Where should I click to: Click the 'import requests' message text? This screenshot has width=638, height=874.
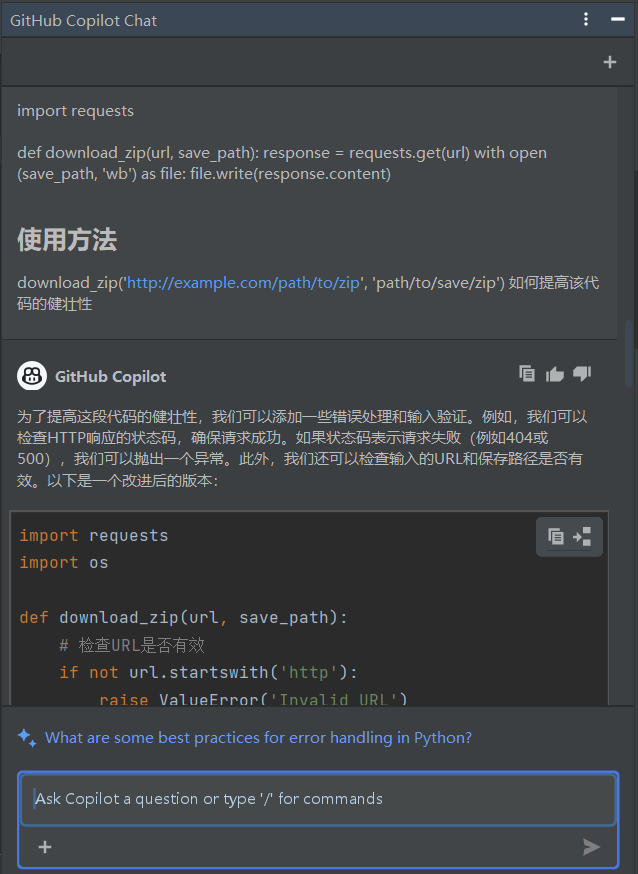coord(75,111)
